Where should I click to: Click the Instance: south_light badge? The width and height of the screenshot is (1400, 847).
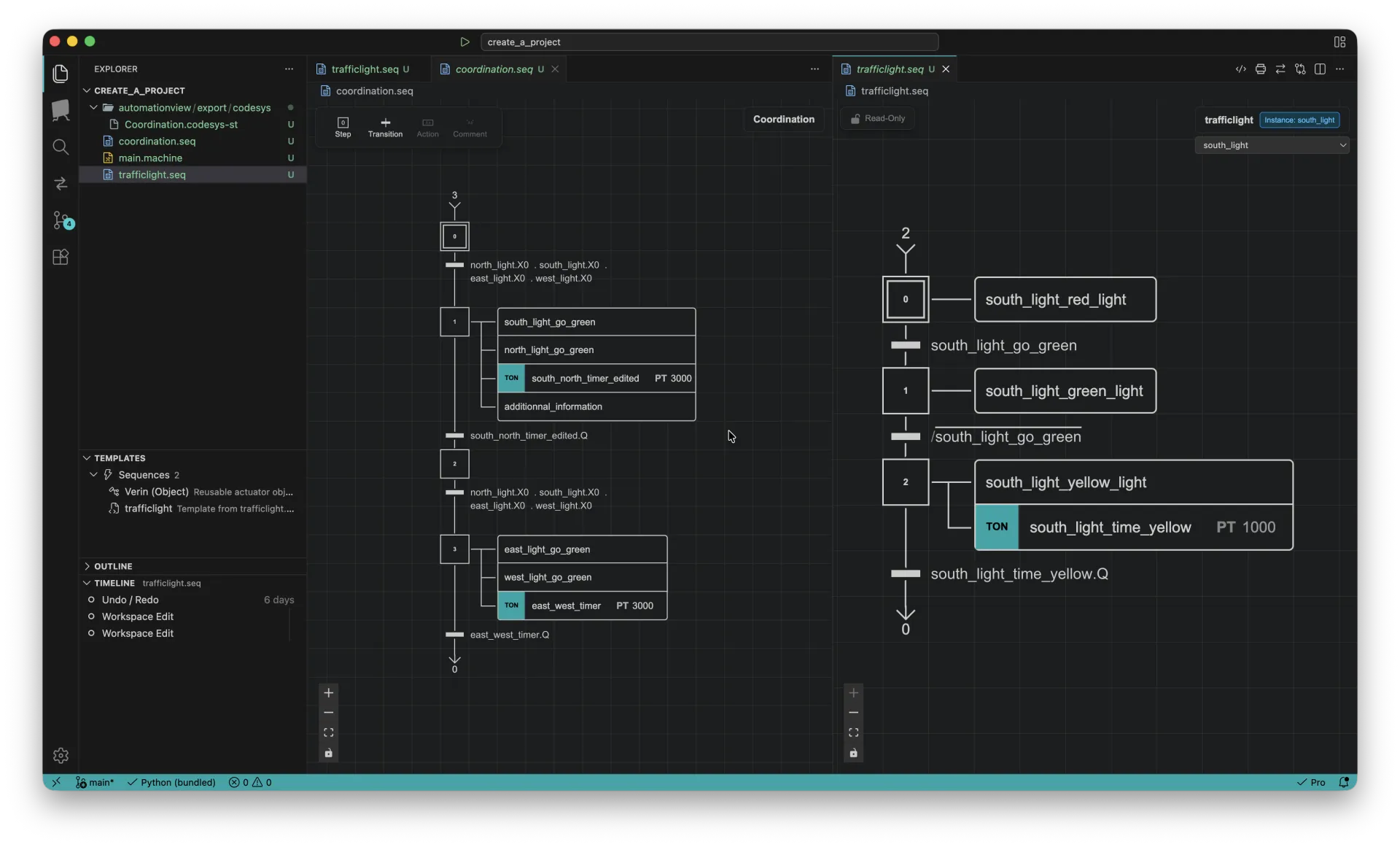pos(1299,120)
